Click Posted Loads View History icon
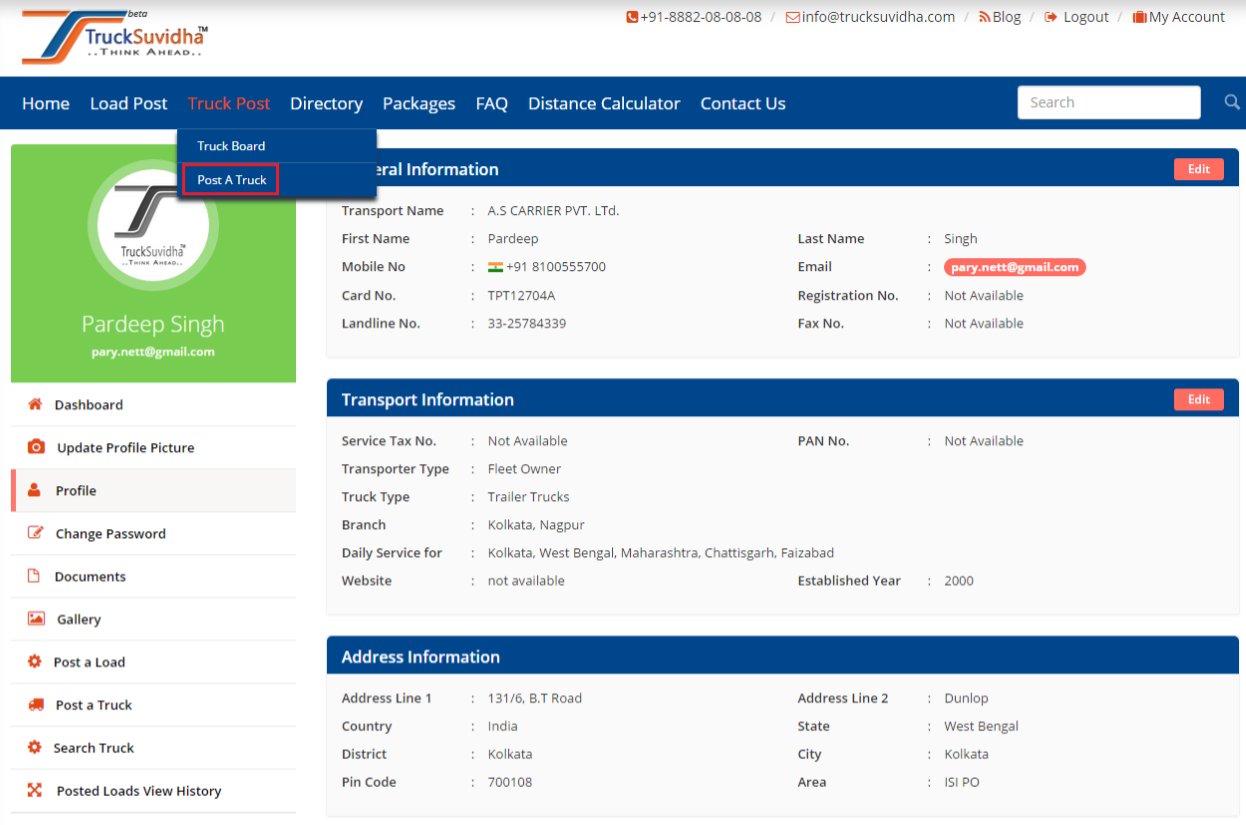The height and width of the screenshot is (825, 1246). [35, 790]
